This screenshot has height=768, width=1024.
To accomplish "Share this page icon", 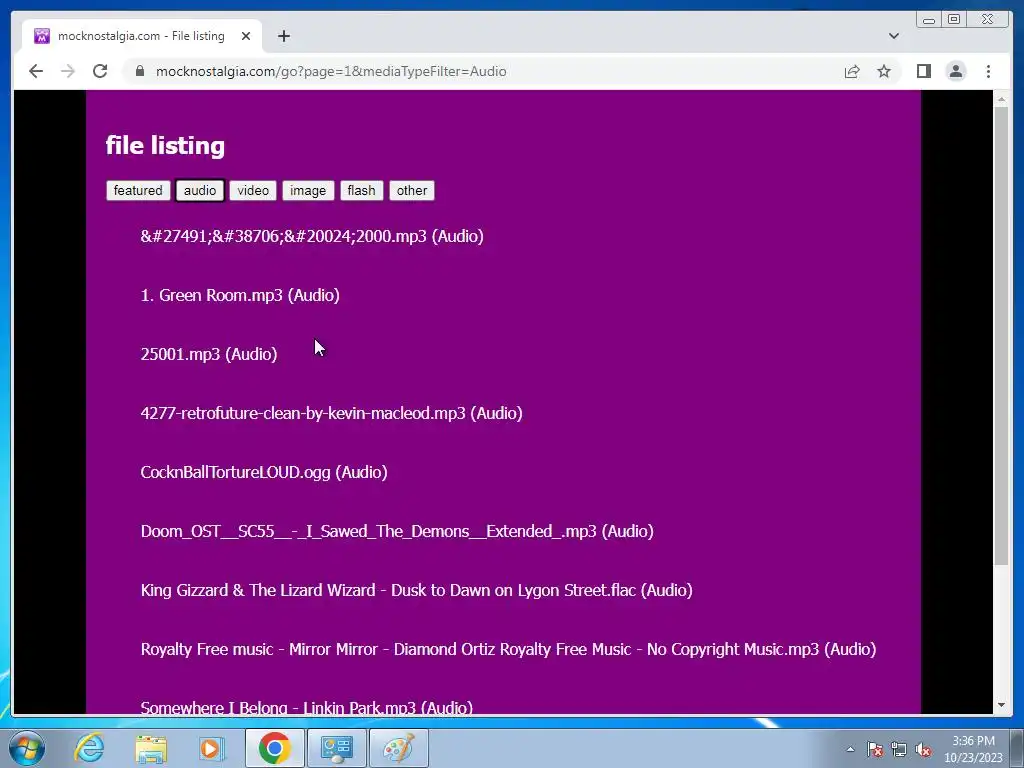I will point(852,71).
